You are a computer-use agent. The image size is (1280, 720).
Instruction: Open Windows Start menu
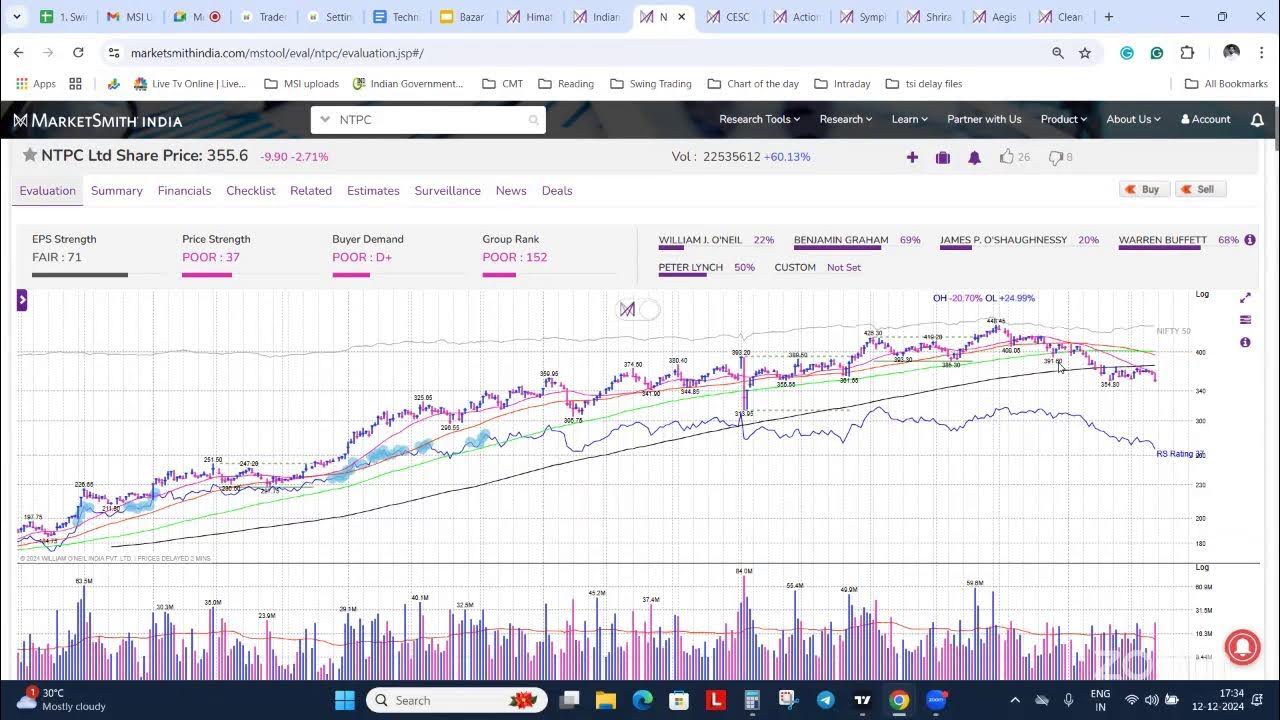[x=344, y=700]
